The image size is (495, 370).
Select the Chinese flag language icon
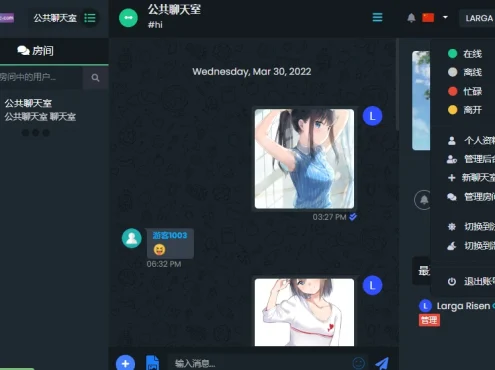428,17
